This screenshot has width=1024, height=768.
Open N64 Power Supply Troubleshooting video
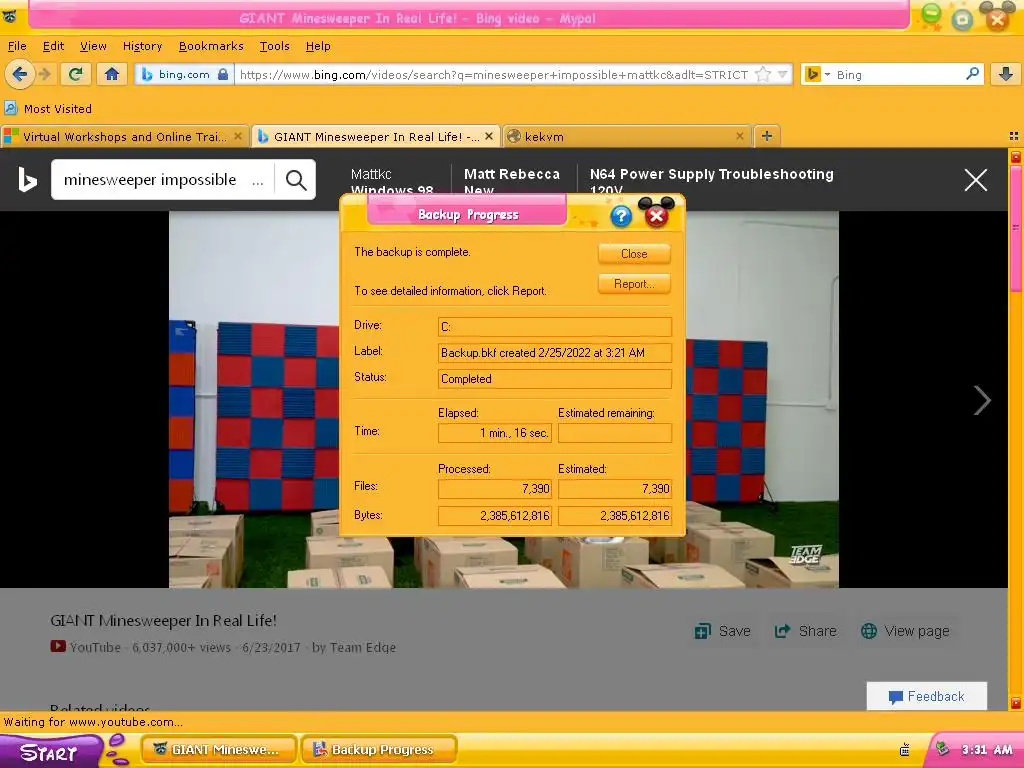(711, 182)
